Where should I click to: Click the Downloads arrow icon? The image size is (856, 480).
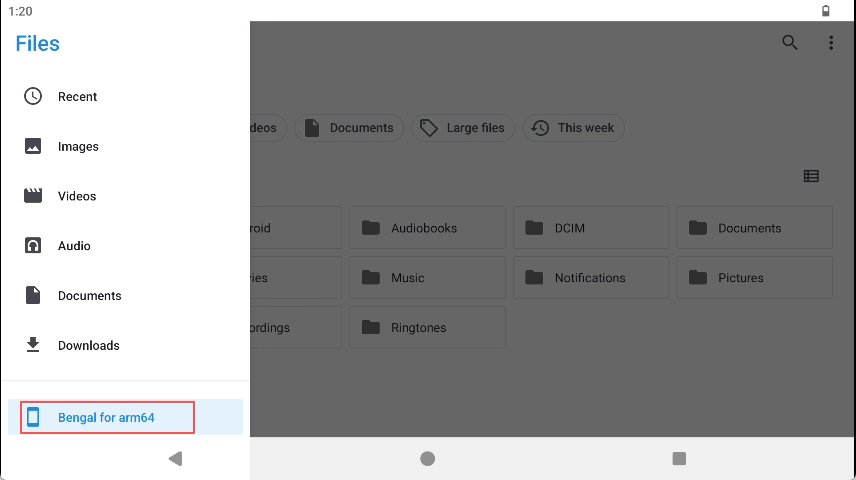tap(33, 345)
